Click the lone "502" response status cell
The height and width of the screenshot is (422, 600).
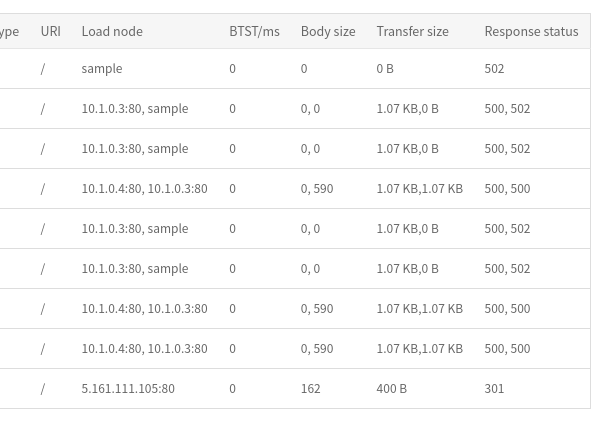tap(494, 69)
